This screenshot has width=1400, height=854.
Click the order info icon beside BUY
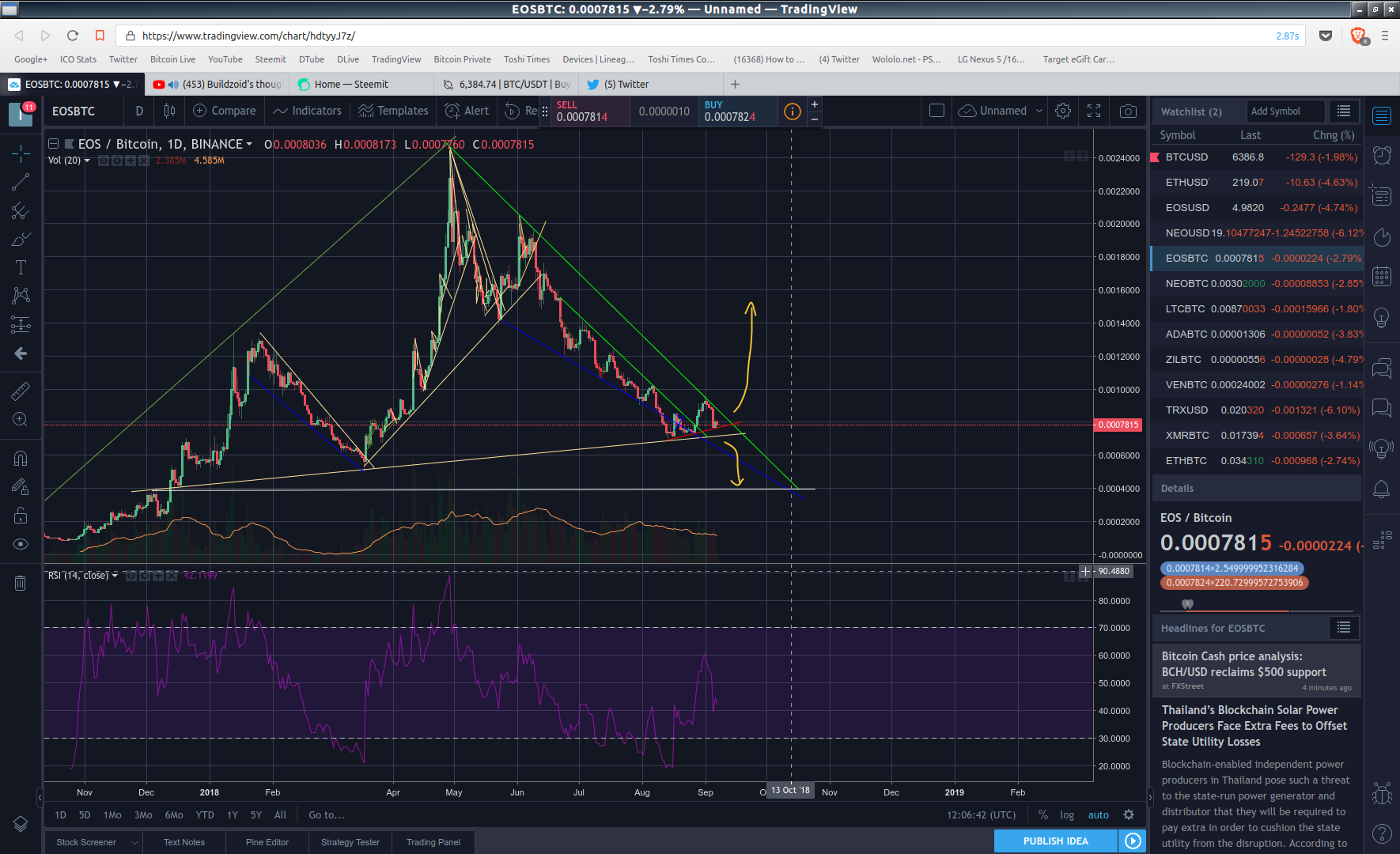[793, 111]
